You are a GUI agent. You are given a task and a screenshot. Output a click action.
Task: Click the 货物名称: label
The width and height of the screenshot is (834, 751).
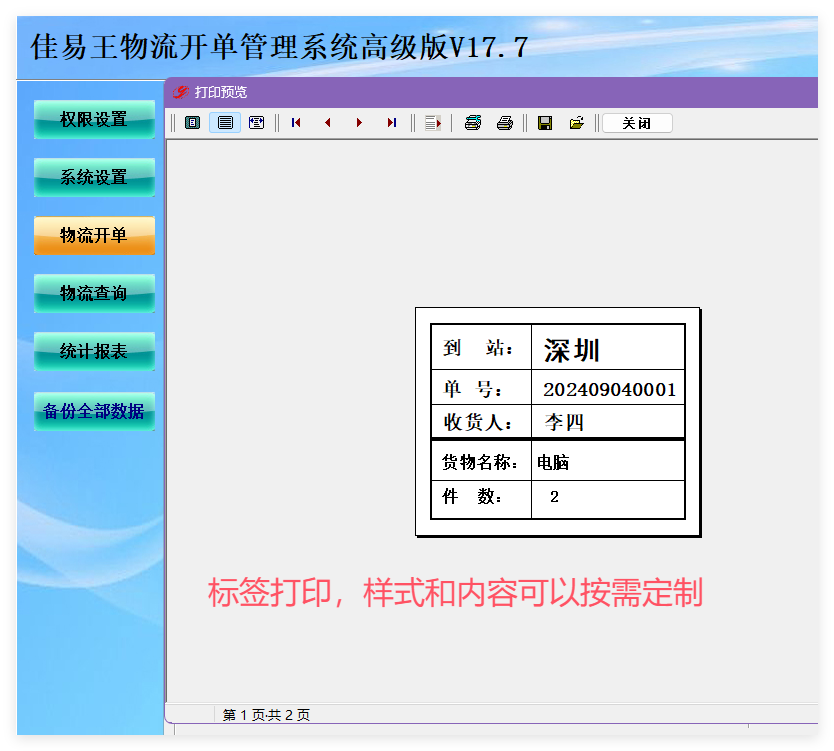pyautogui.click(x=480, y=462)
